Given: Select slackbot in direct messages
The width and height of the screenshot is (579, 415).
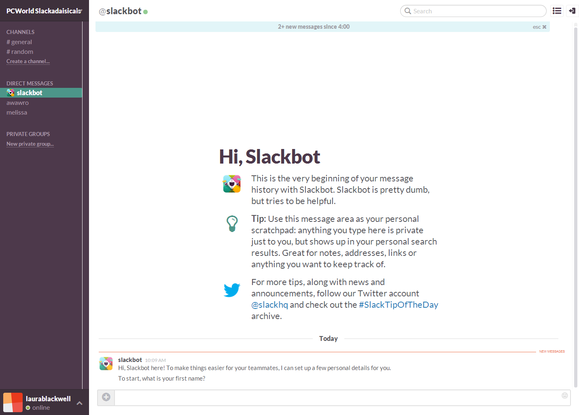Looking at the screenshot, I should pyautogui.click(x=41, y=93).
